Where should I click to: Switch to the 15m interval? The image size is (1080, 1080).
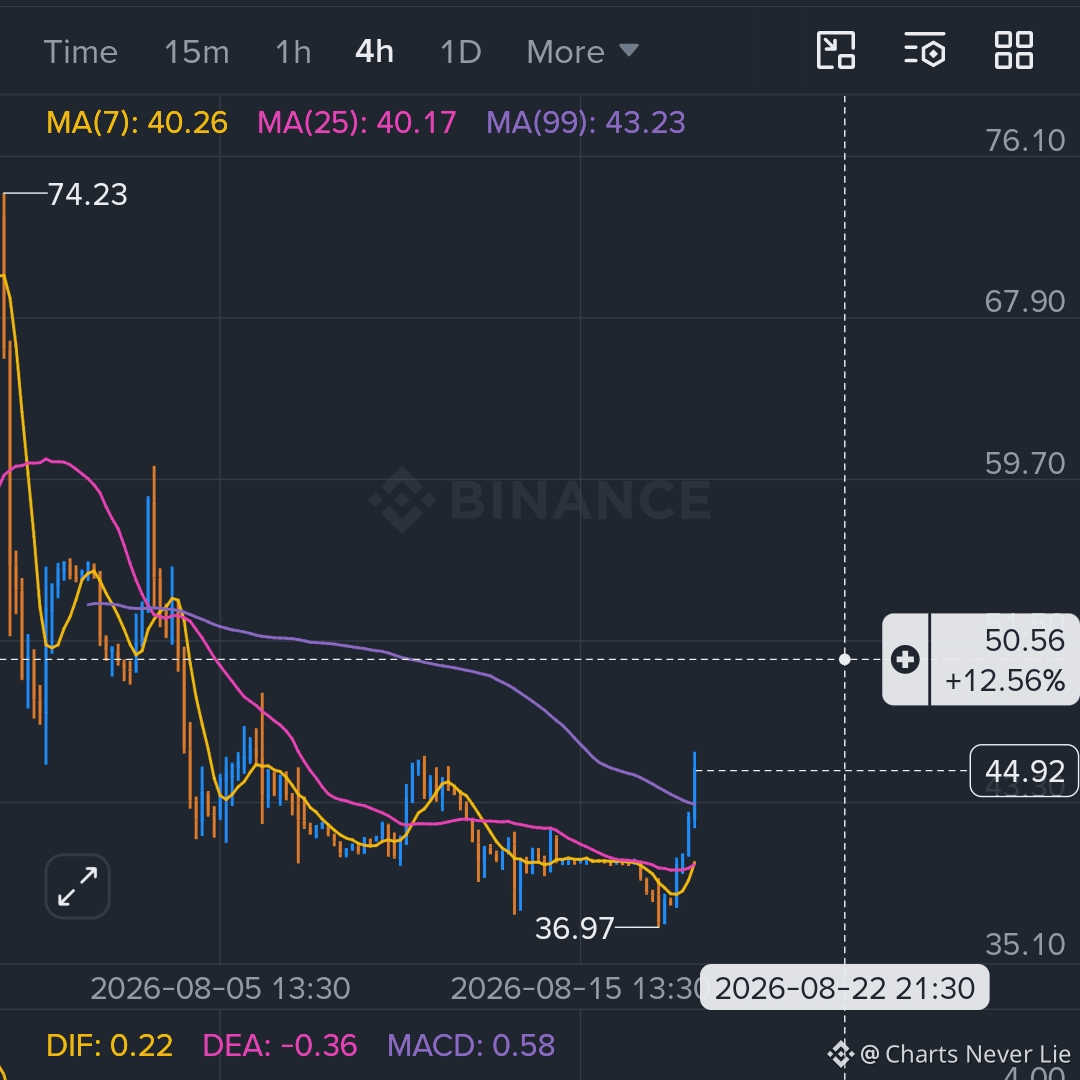196,52
